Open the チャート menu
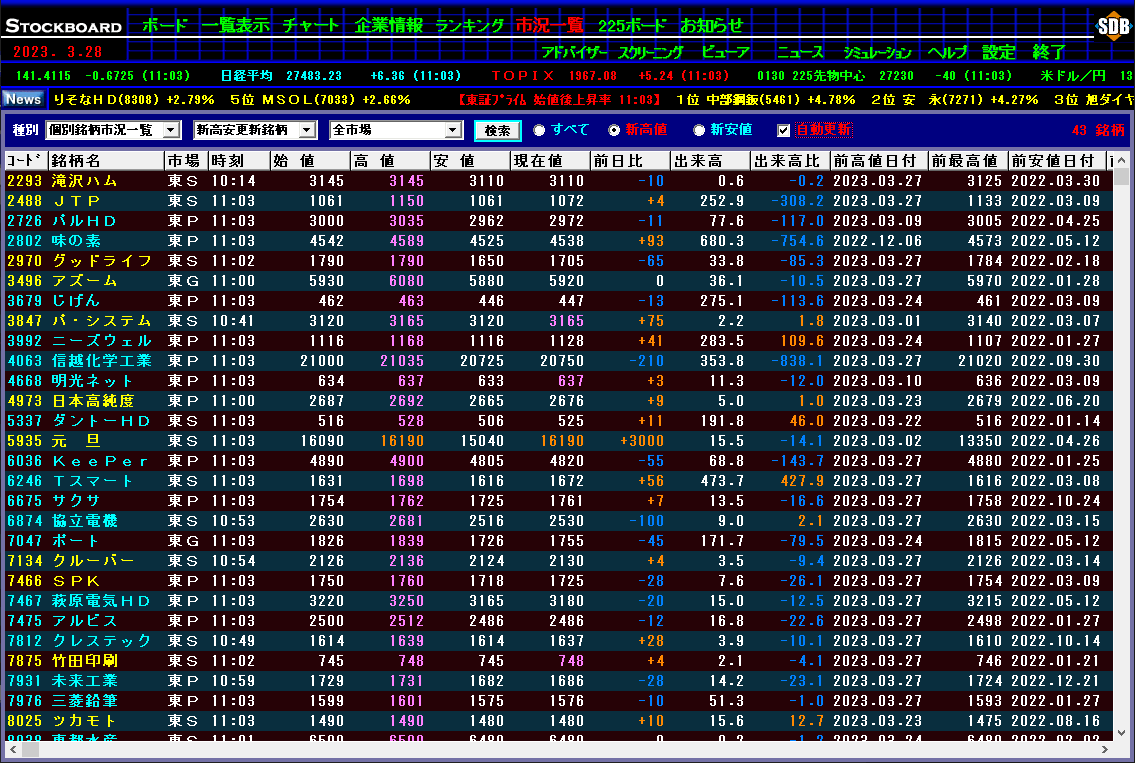The image size is (1135, 763). click(x=311, y=25)
